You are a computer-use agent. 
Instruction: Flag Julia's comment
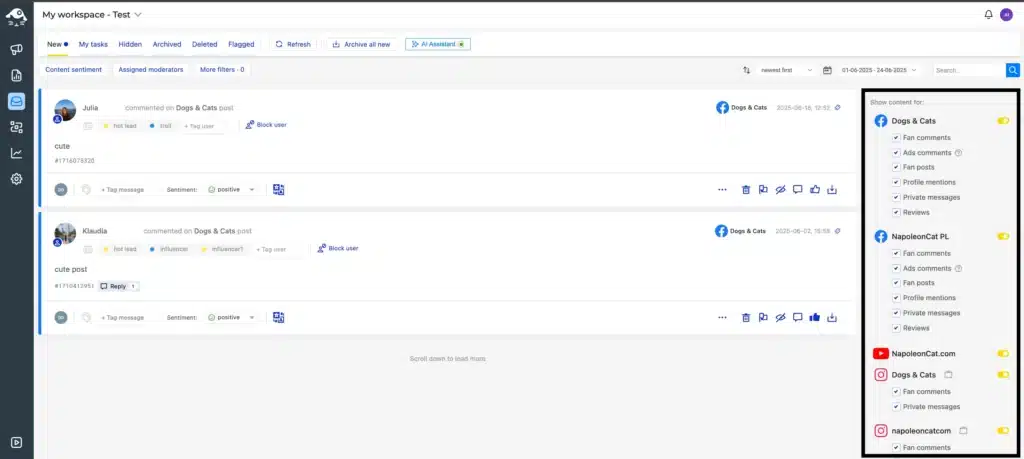click(763, 190)
